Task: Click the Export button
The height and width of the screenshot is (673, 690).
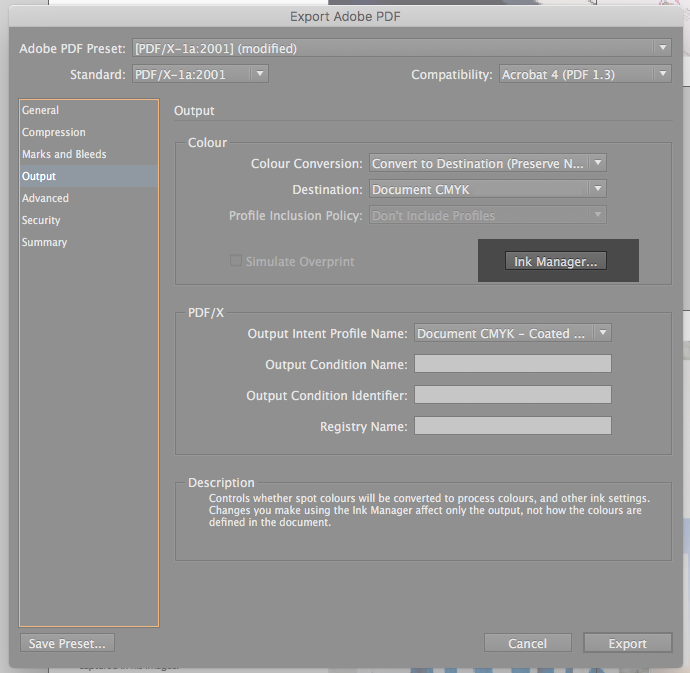Action: (x=628, y=643)
